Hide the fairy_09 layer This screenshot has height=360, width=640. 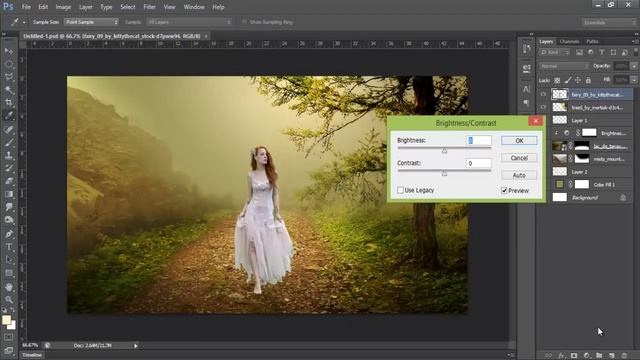543,94
